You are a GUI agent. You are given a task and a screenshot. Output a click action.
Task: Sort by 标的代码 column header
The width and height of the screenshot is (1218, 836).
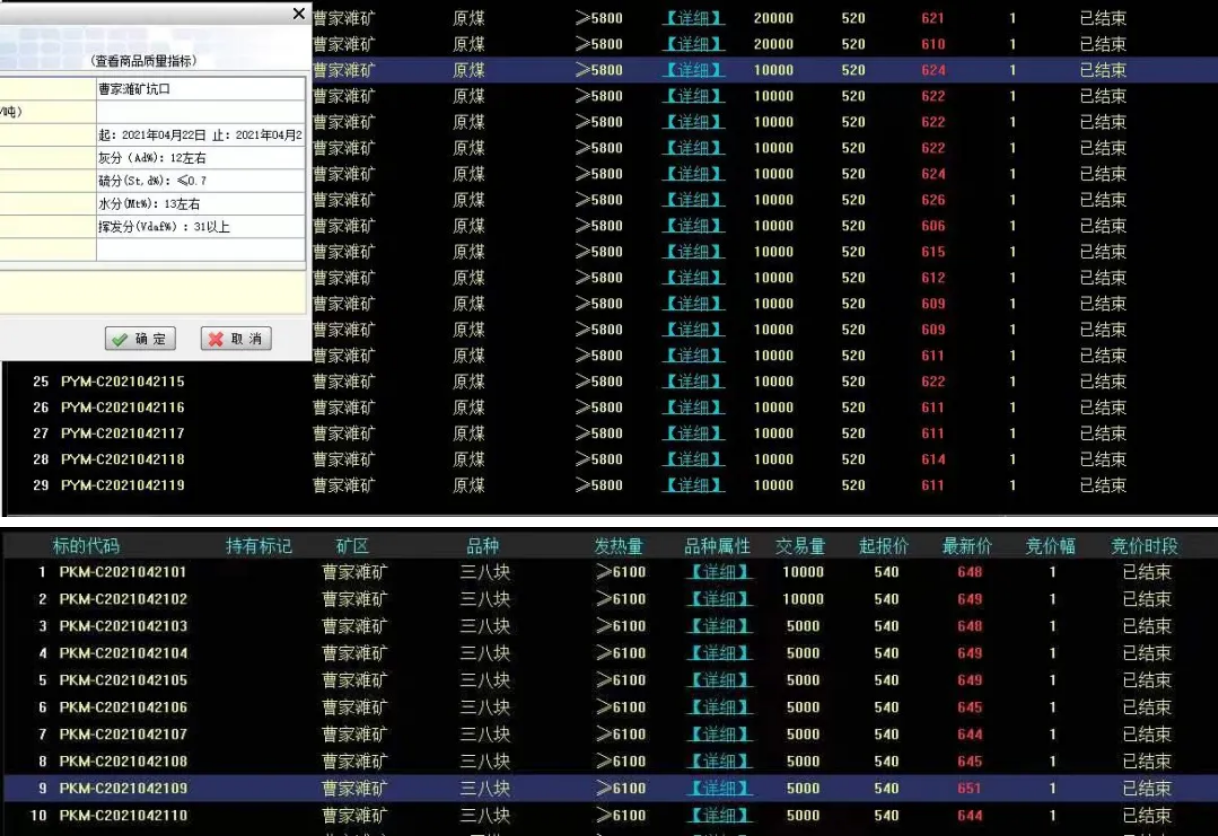(86, 547)
